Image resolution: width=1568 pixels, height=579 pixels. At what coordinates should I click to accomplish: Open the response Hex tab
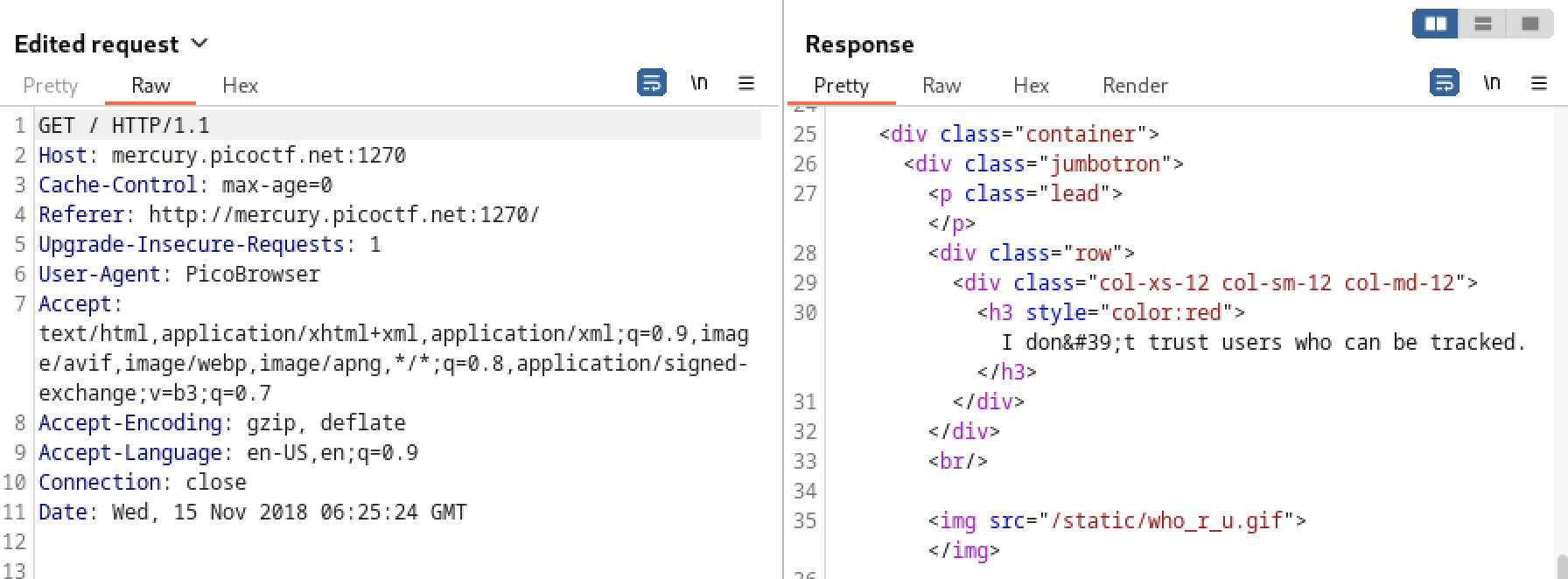tap(1031, 86)
